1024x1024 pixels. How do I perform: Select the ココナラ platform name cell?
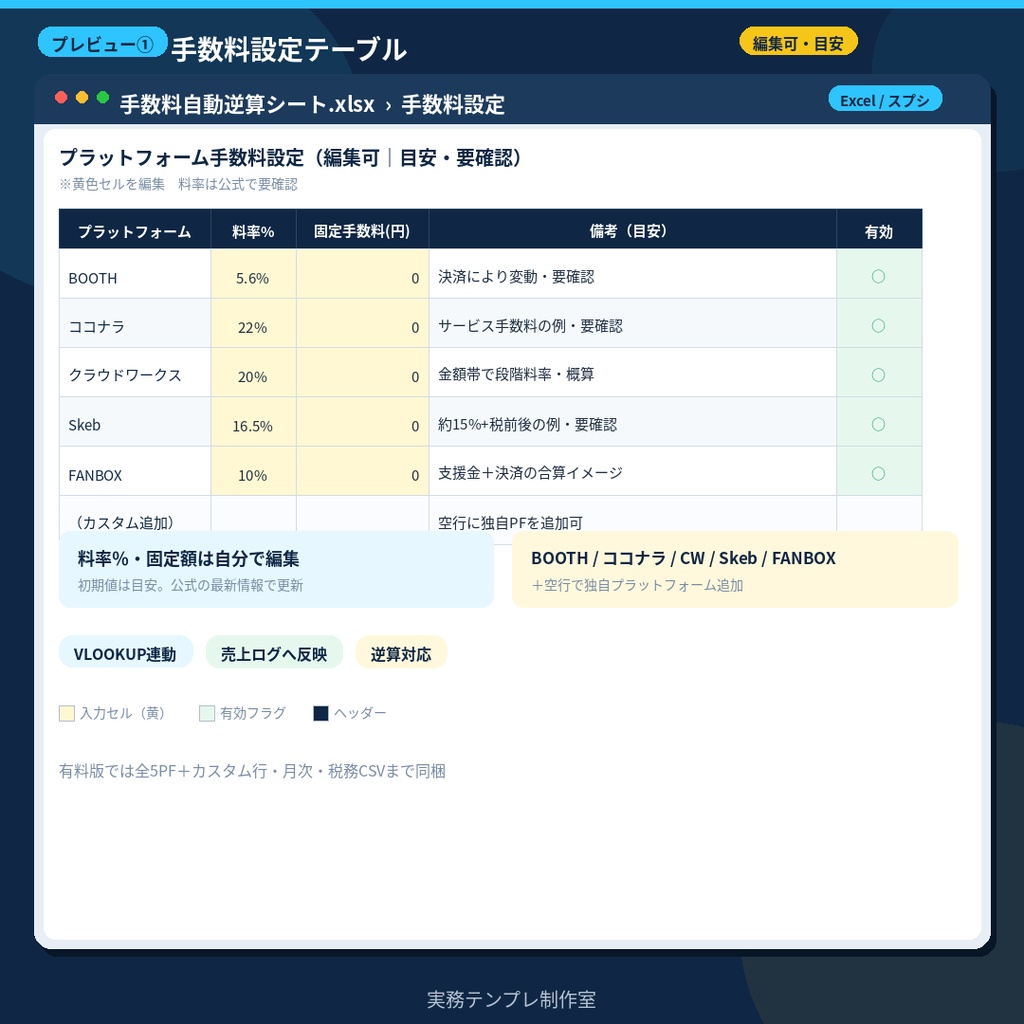[x=135, y=324]
